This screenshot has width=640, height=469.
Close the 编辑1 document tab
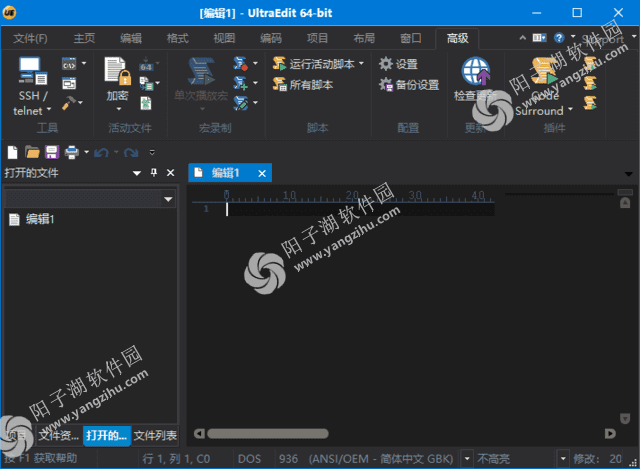click(x=262, y=173)
